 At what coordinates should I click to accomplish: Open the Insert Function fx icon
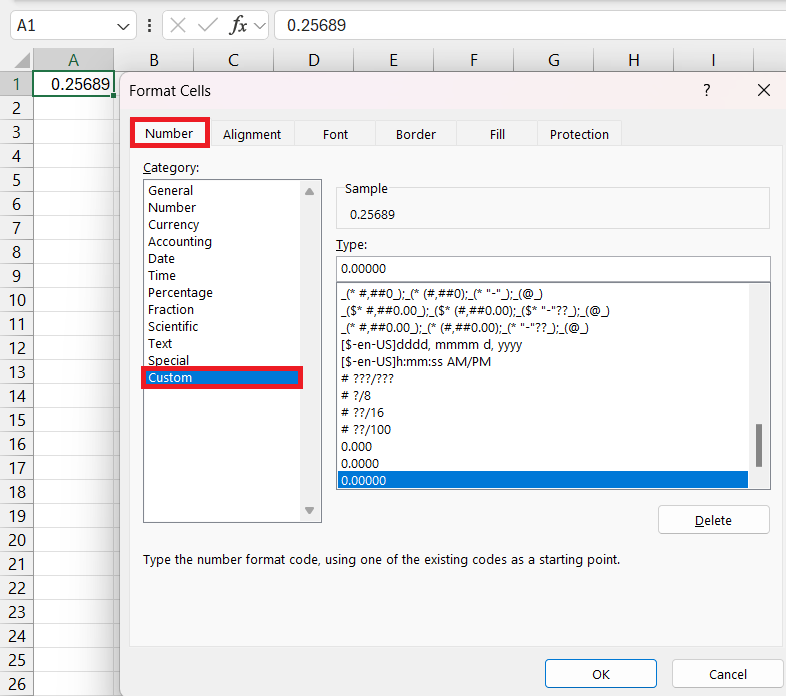[238, 25]
